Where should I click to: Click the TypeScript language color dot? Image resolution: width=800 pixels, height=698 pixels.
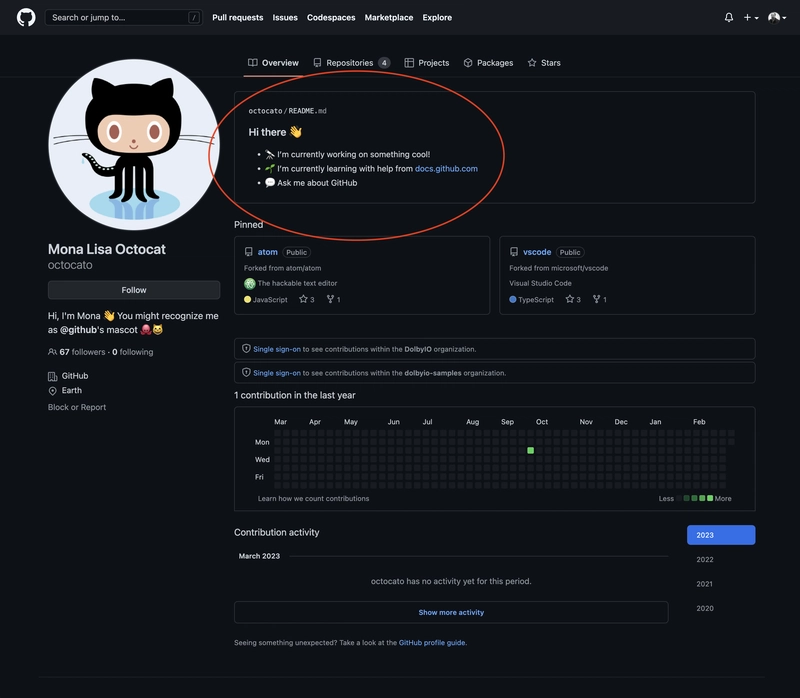[x=513, y=300]
